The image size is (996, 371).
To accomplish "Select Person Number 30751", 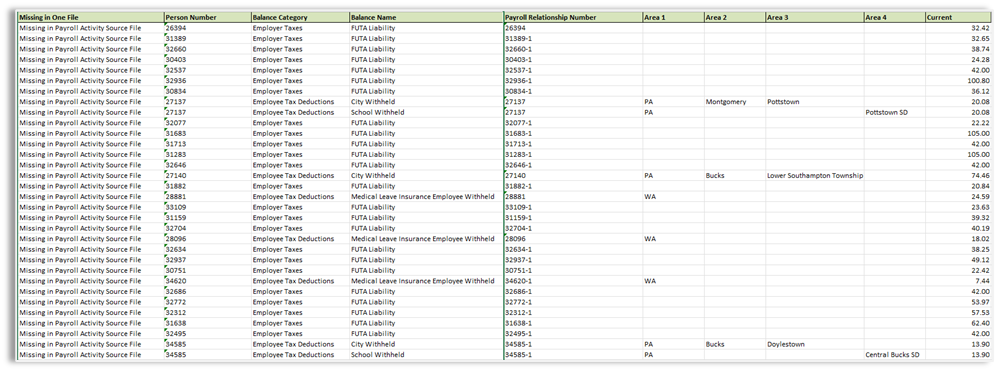I will pos(207,270).
